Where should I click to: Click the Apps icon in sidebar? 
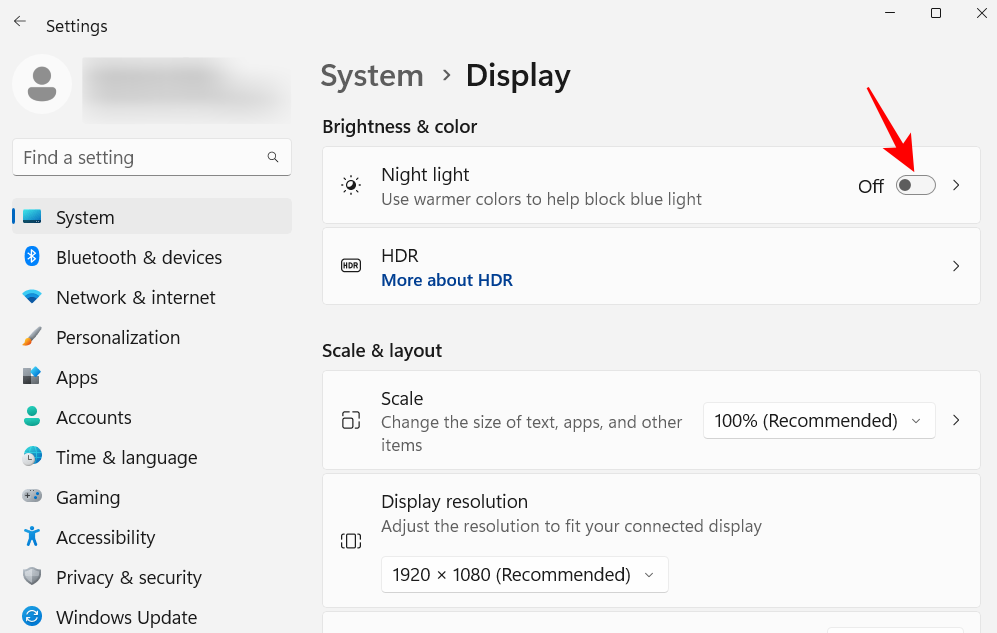click(32, 377)
